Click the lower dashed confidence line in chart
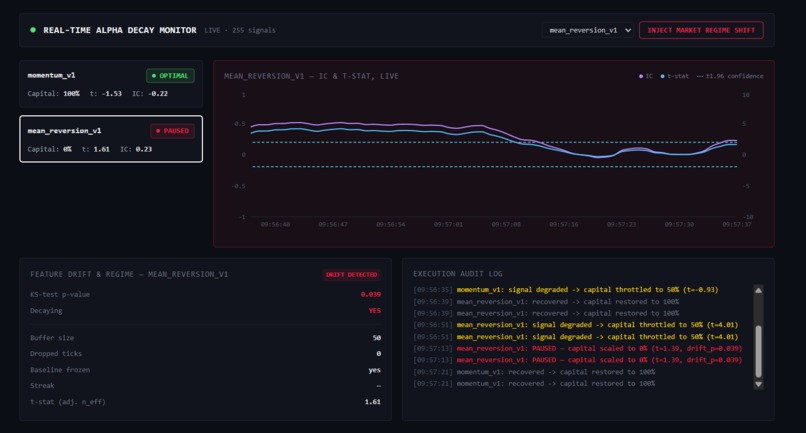 [494, 167]
